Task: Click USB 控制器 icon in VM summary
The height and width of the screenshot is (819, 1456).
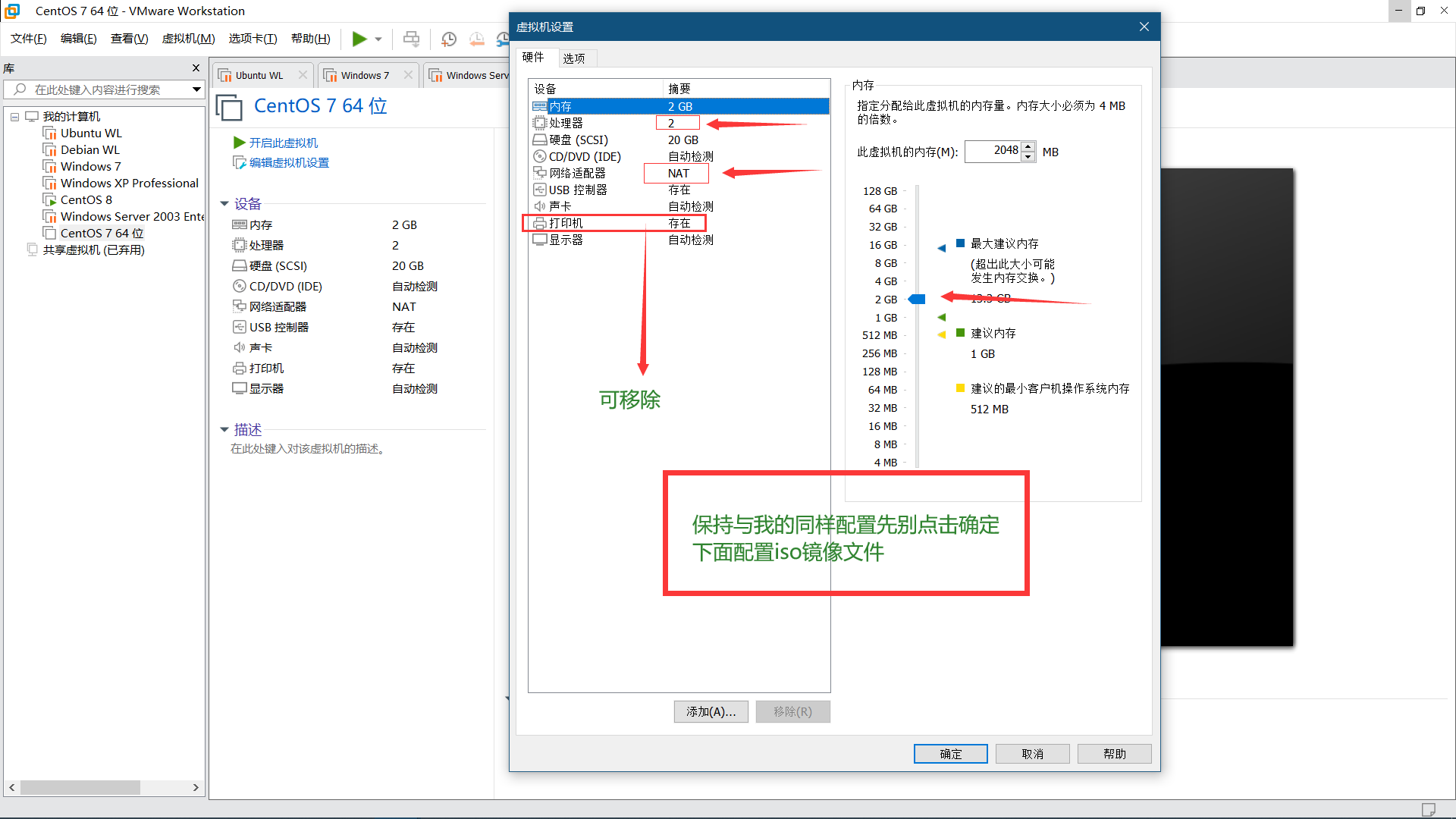Action: [239, 327]
